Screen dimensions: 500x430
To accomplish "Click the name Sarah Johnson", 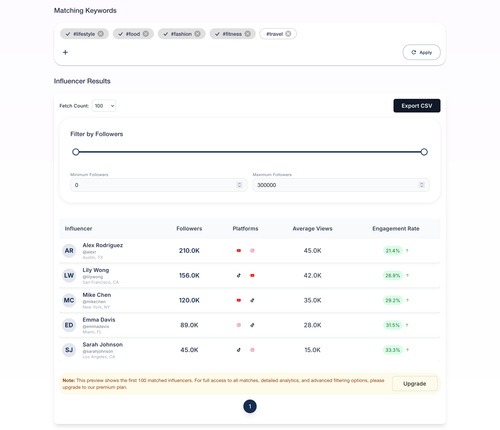I will 103,345.
